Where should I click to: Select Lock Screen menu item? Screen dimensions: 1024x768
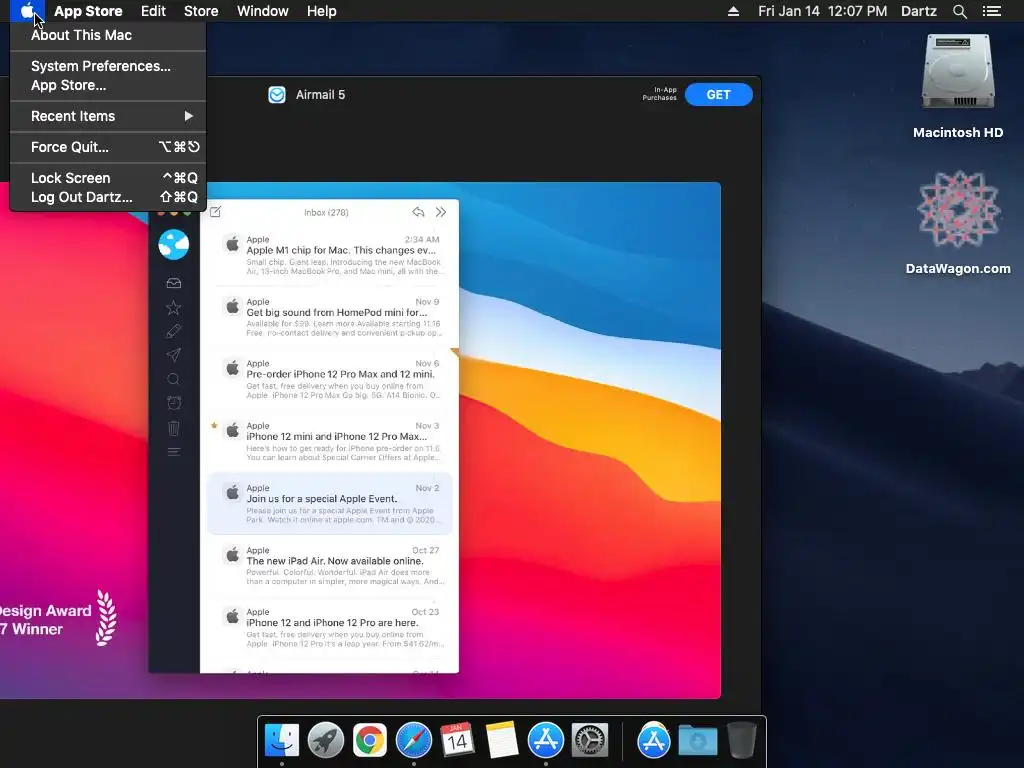(x=108, y=178)
